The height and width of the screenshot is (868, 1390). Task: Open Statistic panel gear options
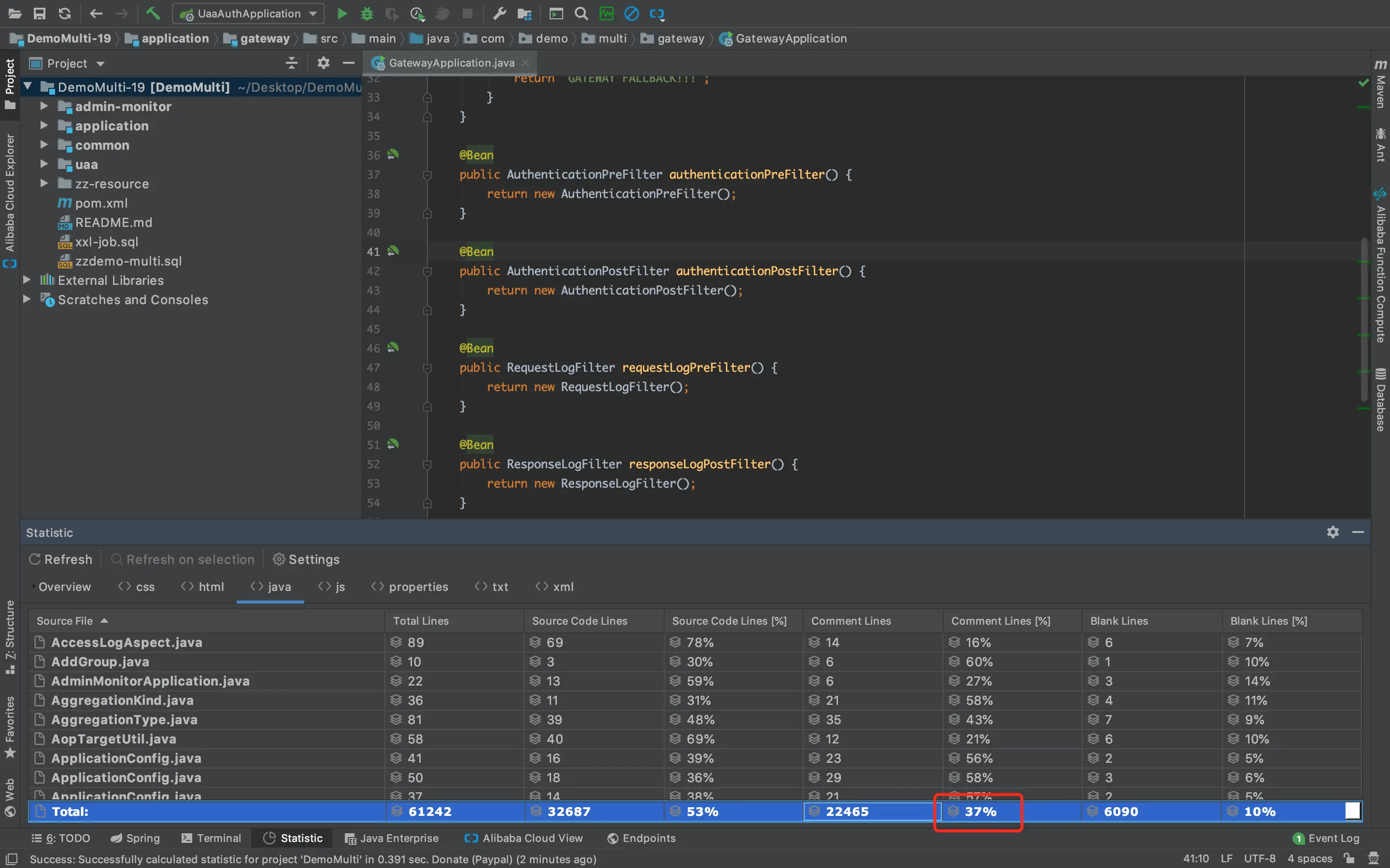[1333, 532]
